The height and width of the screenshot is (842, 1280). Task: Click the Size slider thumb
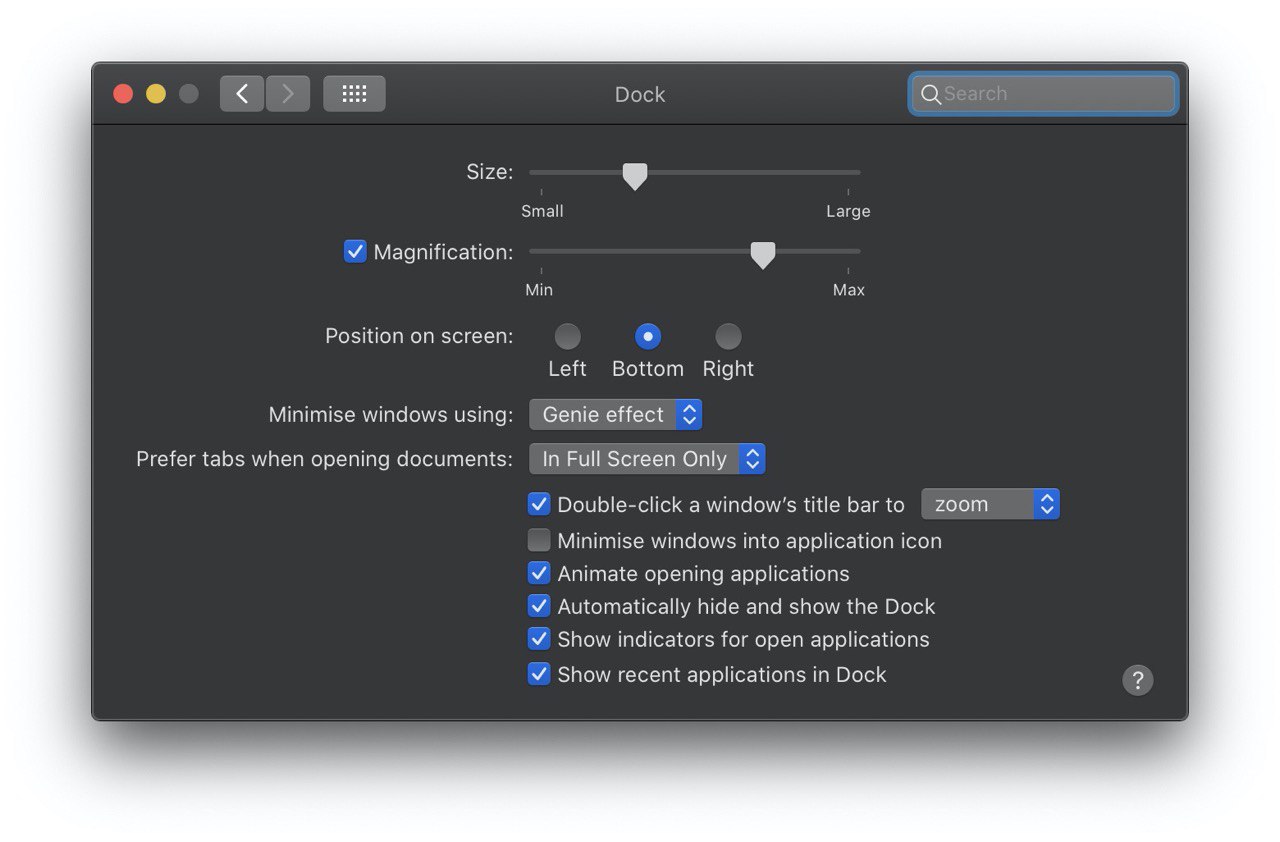(635, 176)
